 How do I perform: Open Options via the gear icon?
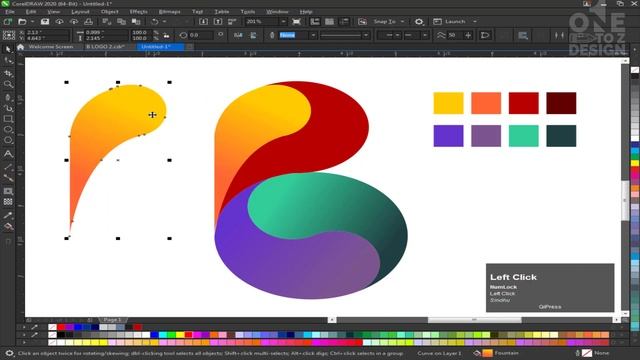[x=419, y=21]
